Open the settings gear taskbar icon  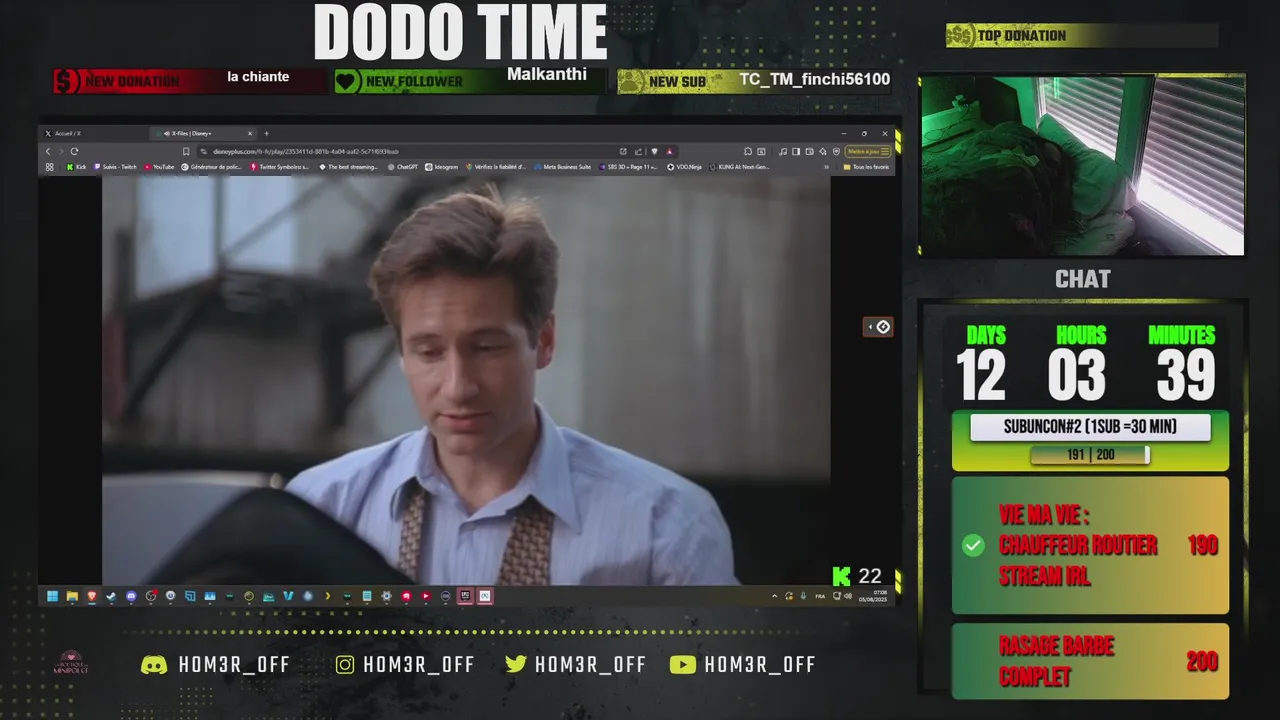386,596
